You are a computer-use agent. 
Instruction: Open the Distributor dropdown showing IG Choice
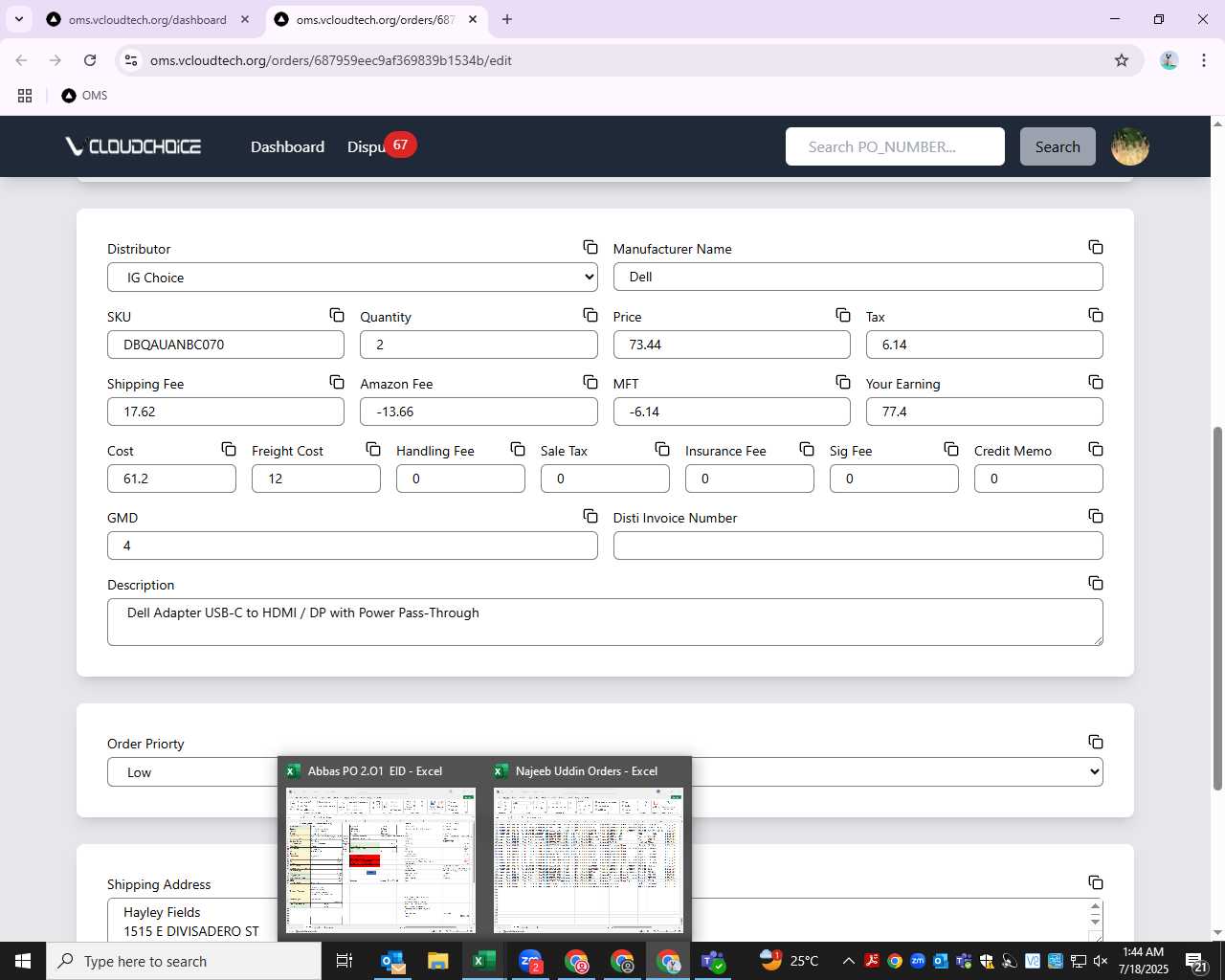pyautogui.click(x=352, y=278)
